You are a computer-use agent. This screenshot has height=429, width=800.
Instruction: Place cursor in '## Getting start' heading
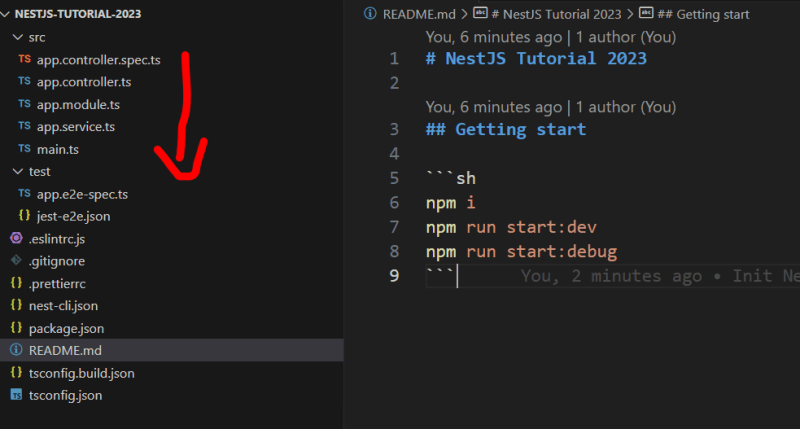point(506,130)
